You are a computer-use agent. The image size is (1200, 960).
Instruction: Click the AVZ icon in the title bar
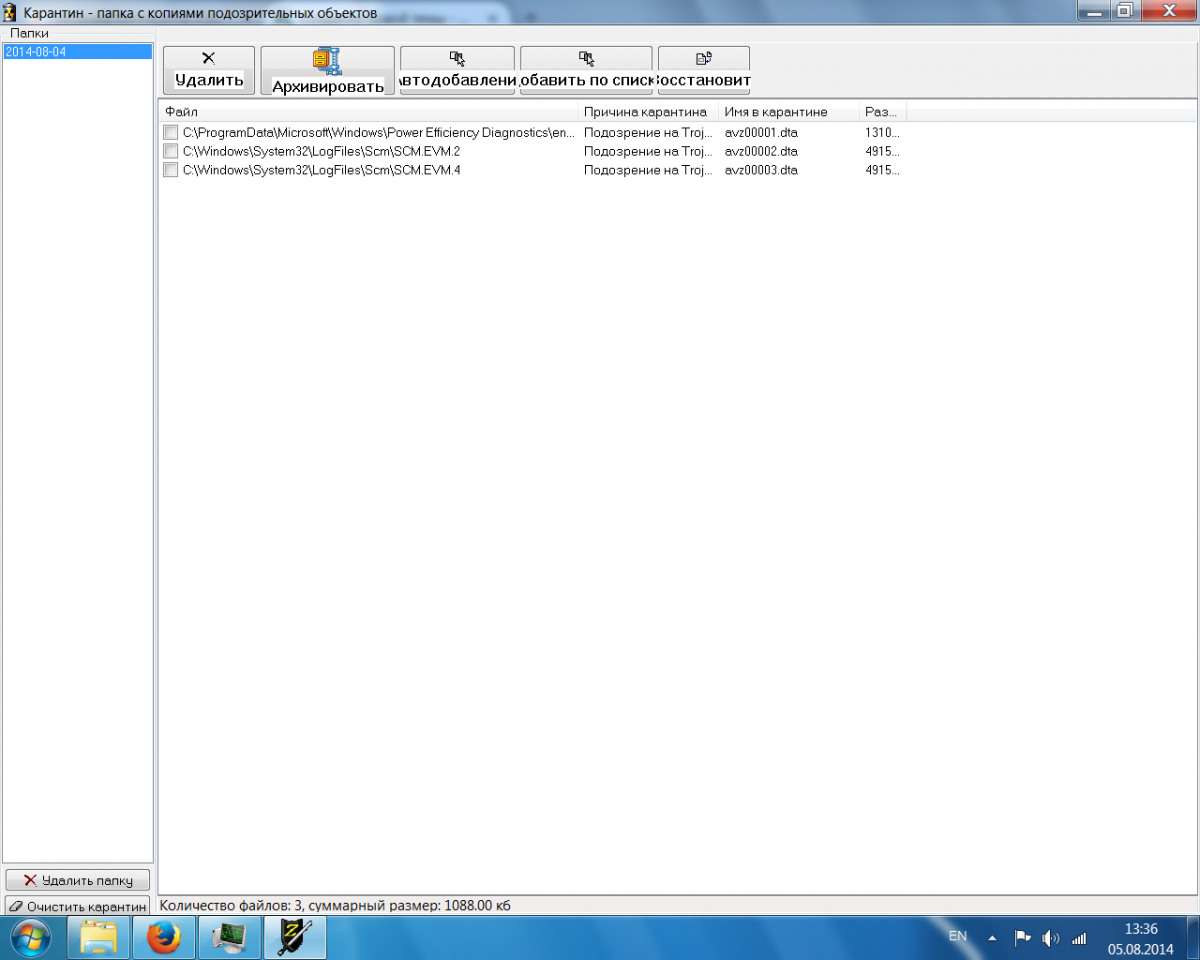click(10, 12)
